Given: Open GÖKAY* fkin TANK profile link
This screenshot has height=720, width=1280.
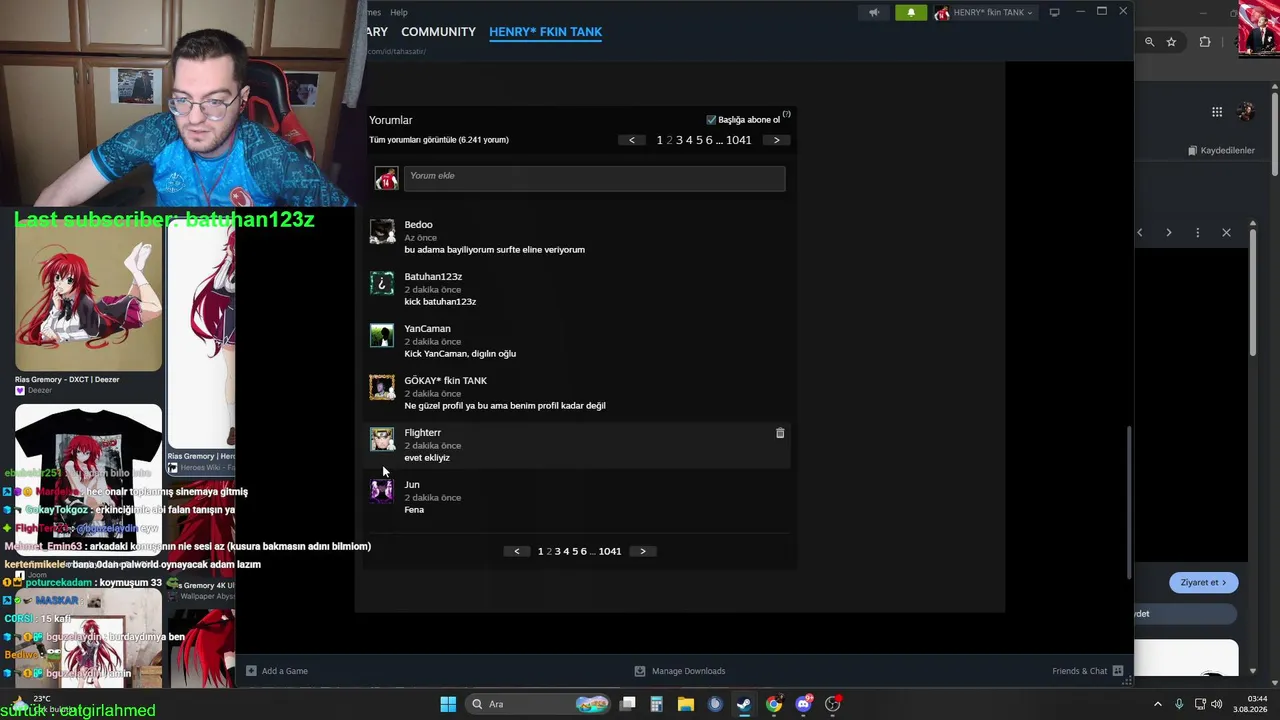Looking at the screenshot, I should pos(445,381).
